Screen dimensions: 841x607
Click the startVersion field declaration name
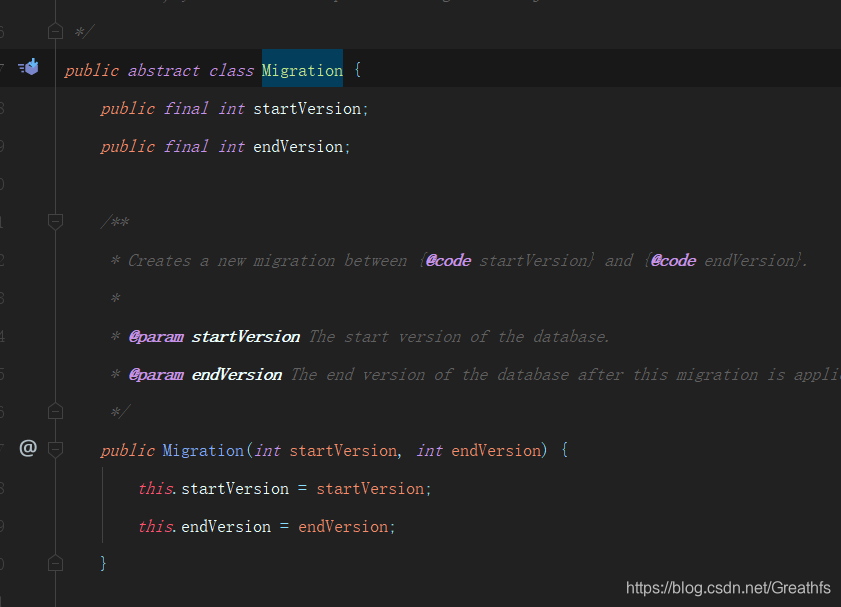[x=307, y=109]
